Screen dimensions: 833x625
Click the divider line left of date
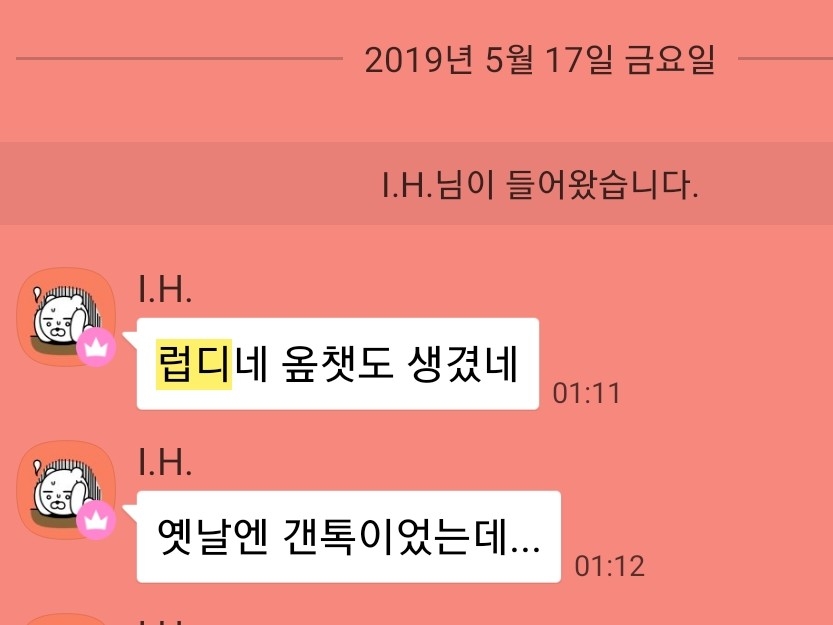tap(179, 58)
